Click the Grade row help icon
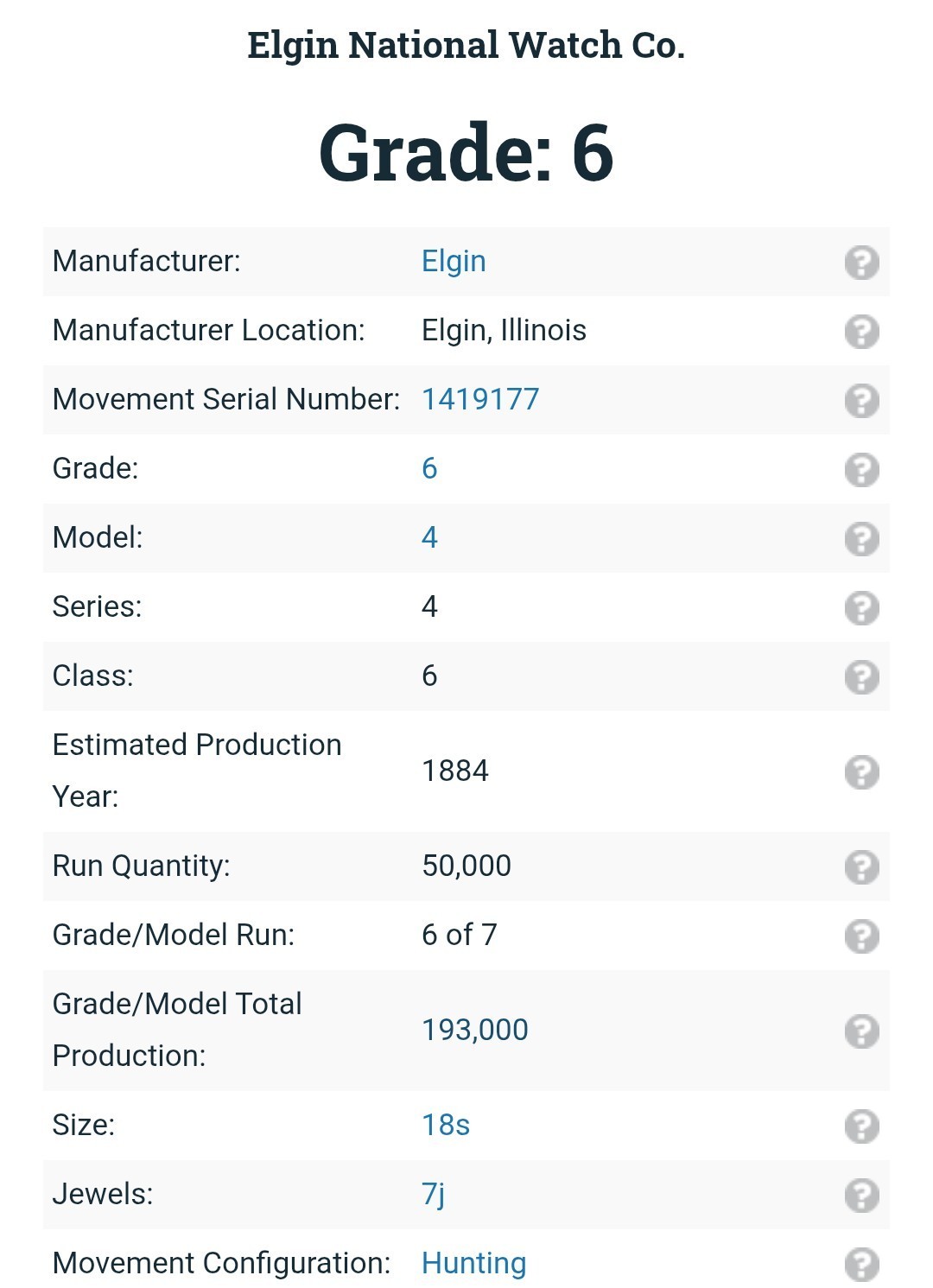This screenshot has width=933, height=1288. pyautogui.click(x=861, y=469)
